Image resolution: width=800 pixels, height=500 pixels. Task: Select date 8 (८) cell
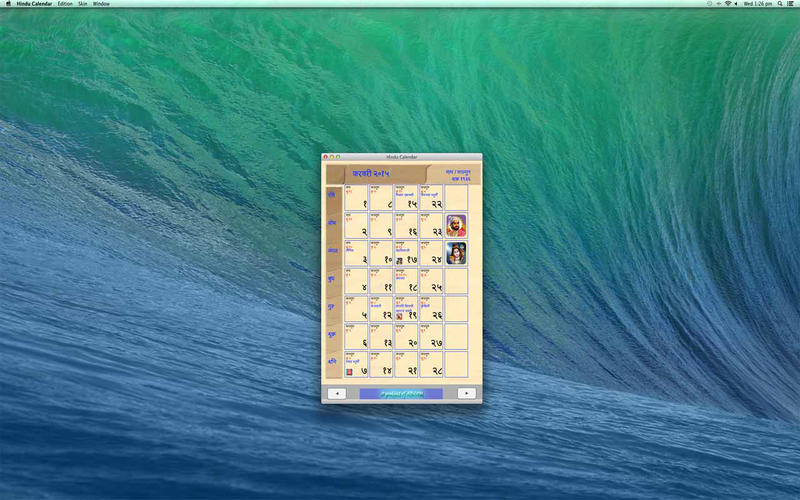click(x=381, y=197)
